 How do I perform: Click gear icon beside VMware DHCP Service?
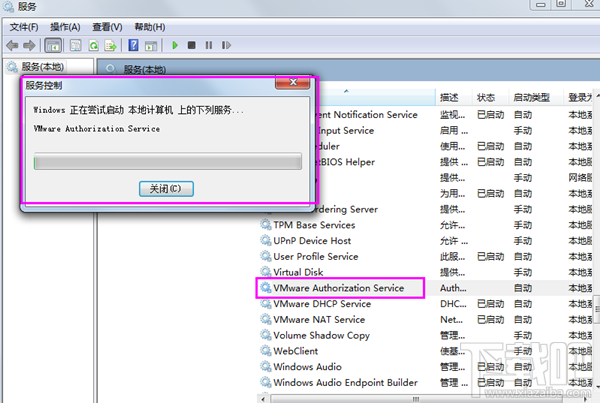click(266, 303)
